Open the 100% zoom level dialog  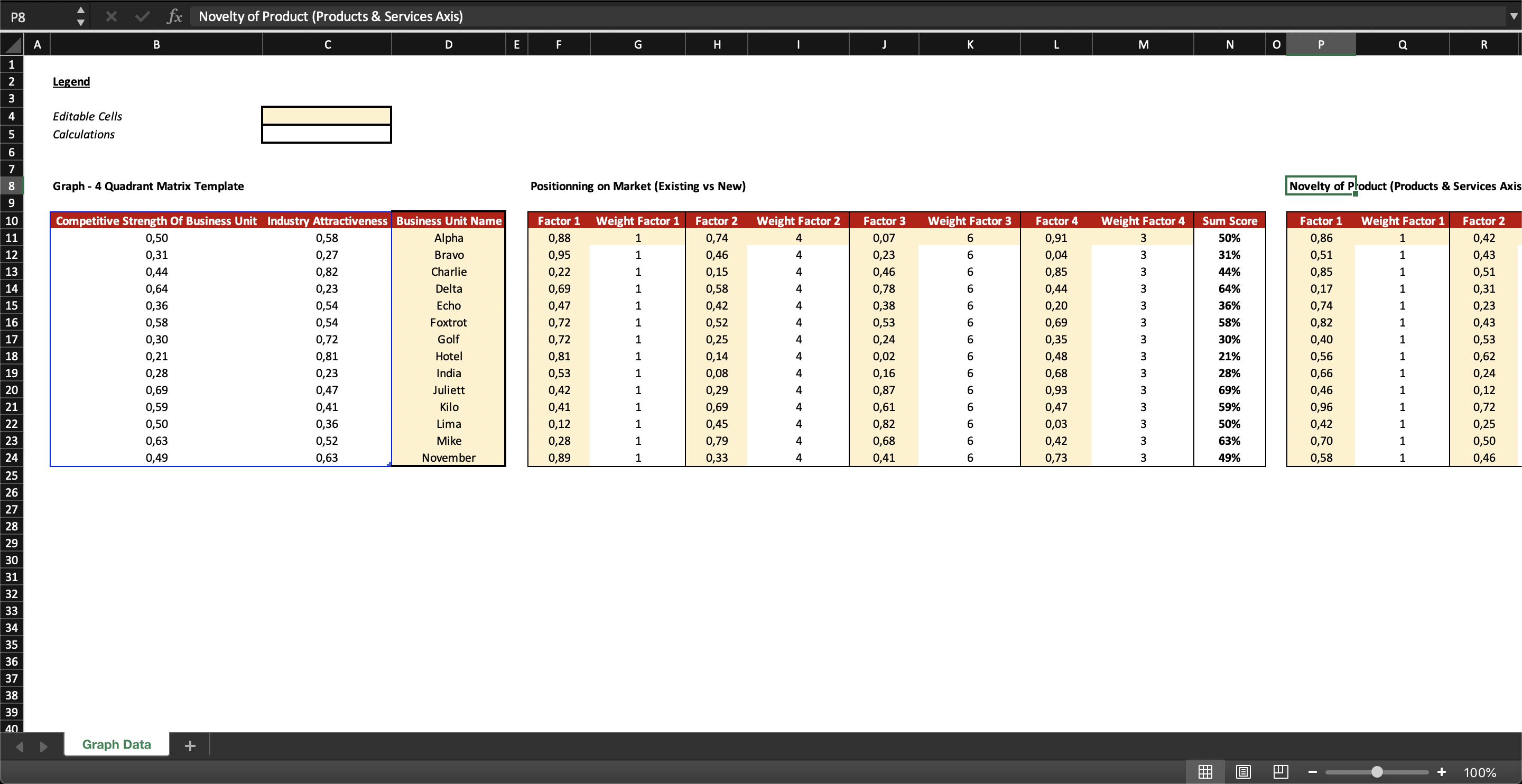click(x=1480, y=773)
